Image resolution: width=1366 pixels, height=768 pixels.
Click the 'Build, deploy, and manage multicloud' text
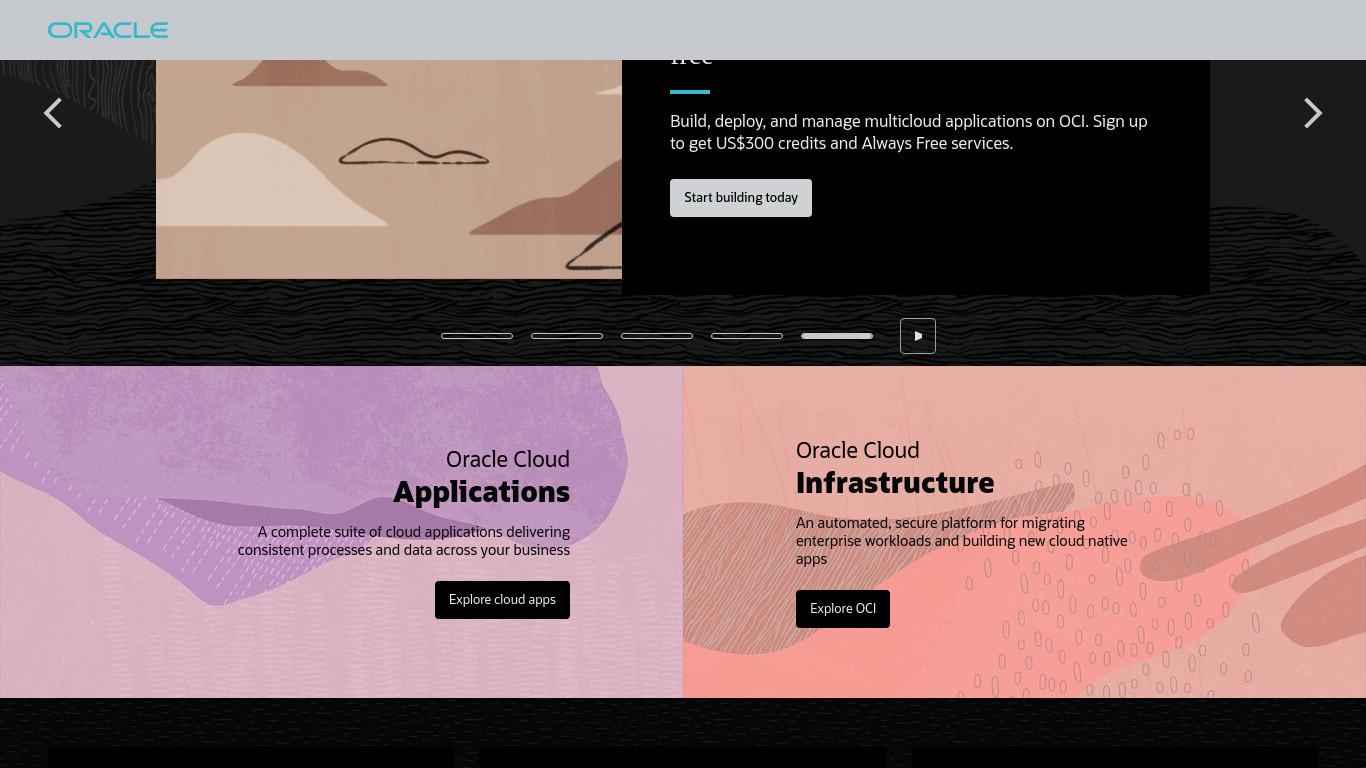pos(909,132)
